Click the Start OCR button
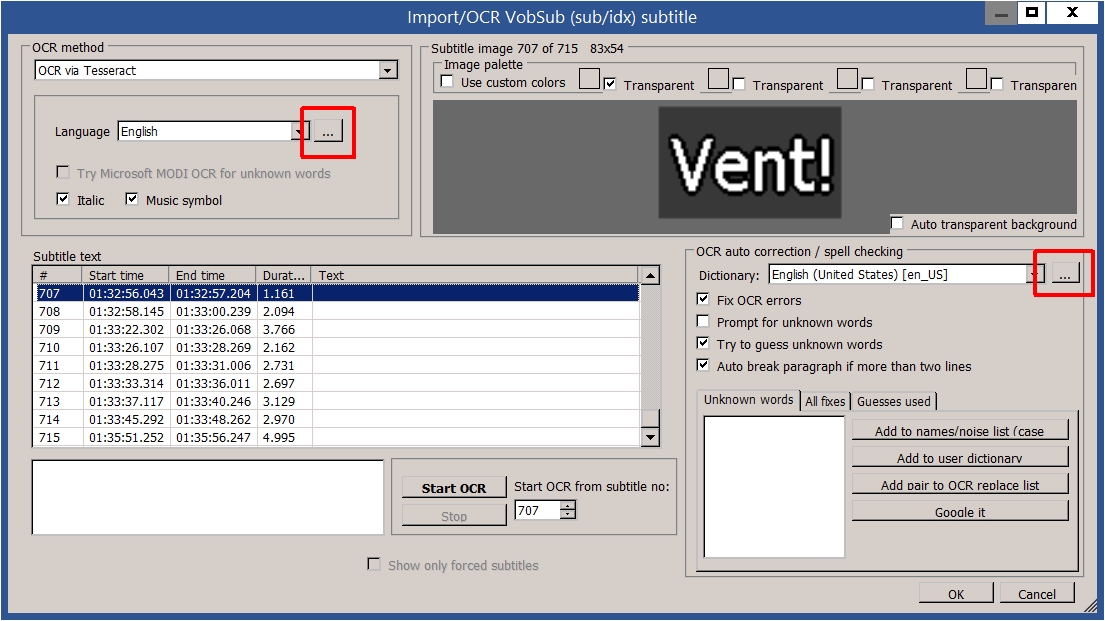 click(454, 488)
